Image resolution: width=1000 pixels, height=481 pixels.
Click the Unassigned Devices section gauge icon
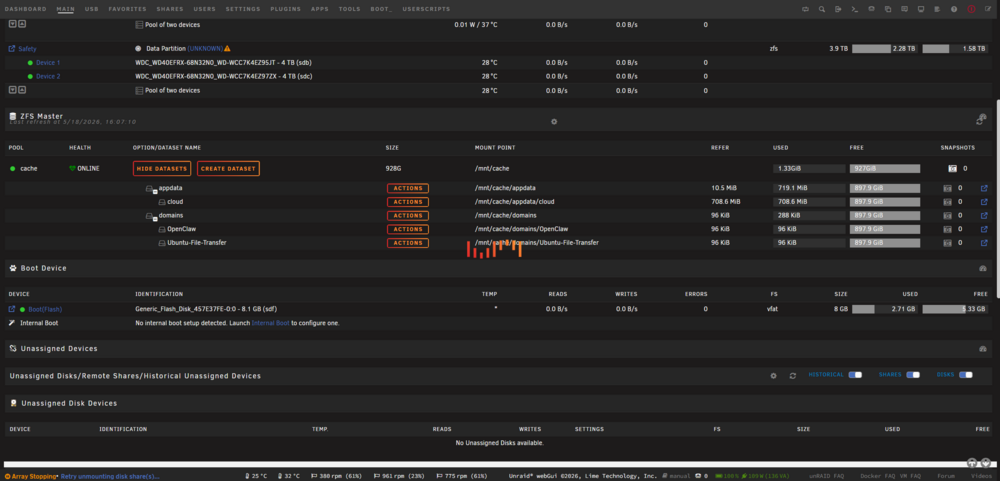(983, 349)
